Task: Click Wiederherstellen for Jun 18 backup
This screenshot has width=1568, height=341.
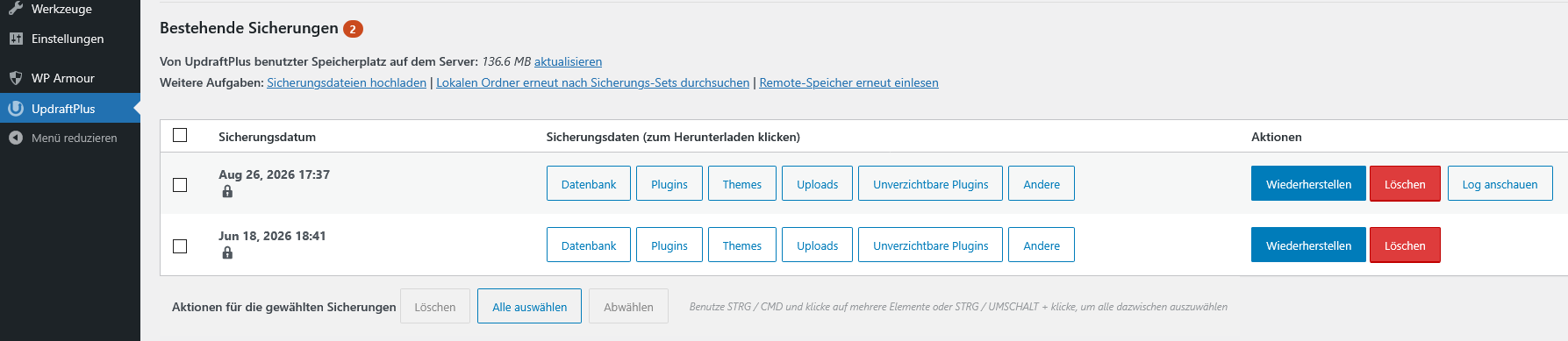Action: click(x=1308, y=245)
